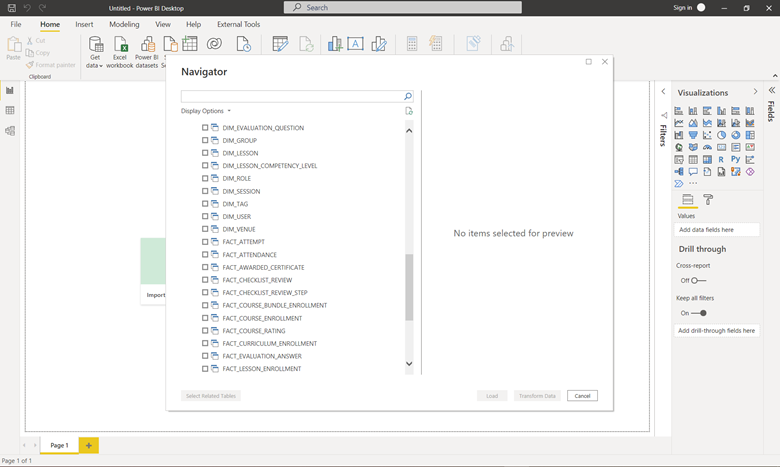The width and height of the screenshot is (780, 467).
Task: Open the External Tools ribbon tab
Action: coord(238,24)
